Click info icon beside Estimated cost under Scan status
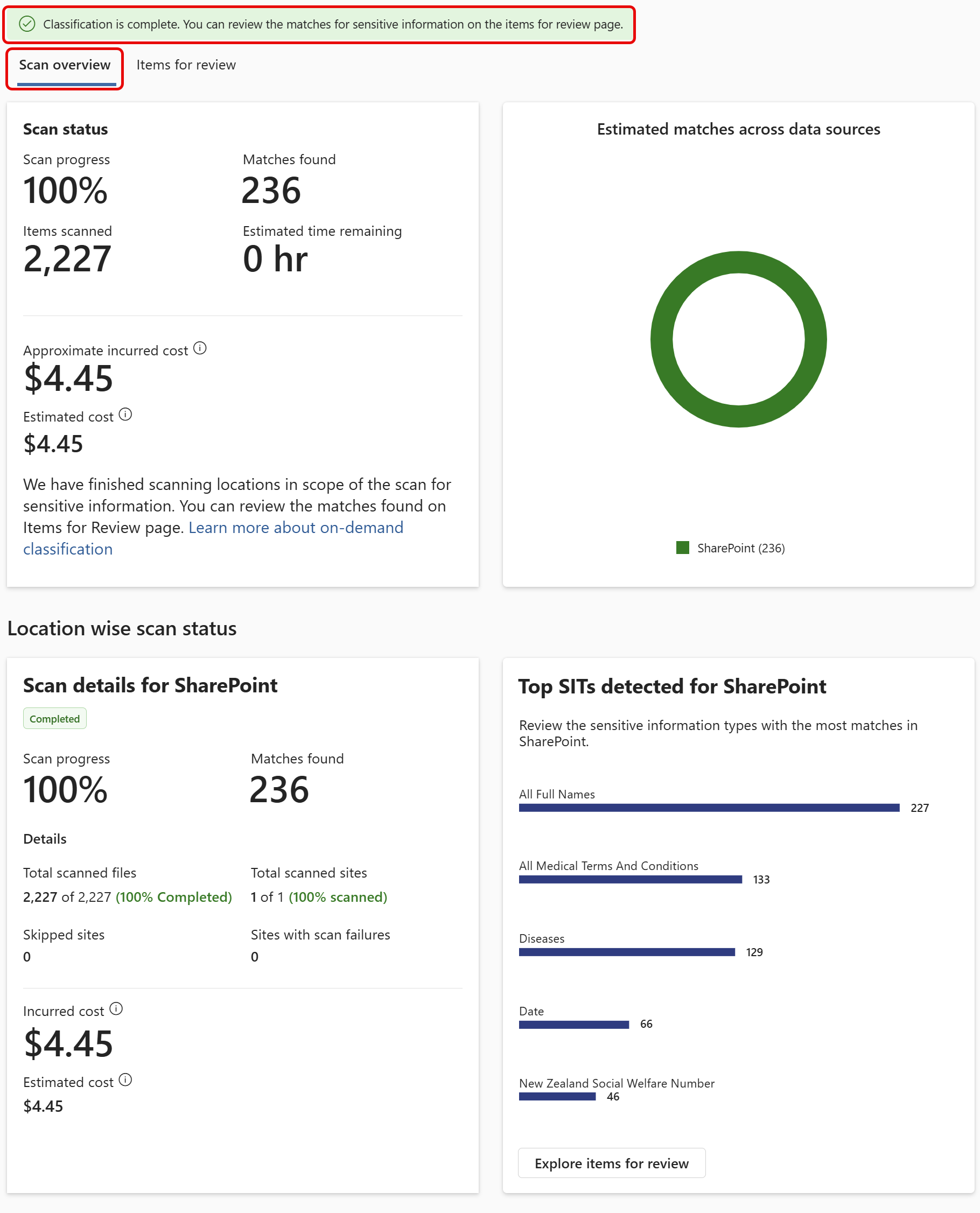The width and height of the screenshot is (980, 1213). pos(127,415)
